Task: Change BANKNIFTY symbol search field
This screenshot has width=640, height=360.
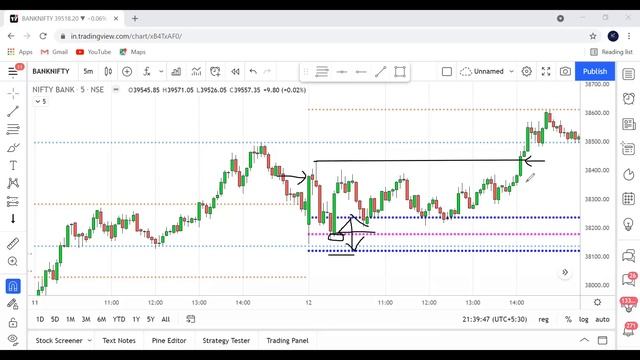Action: 51,71
